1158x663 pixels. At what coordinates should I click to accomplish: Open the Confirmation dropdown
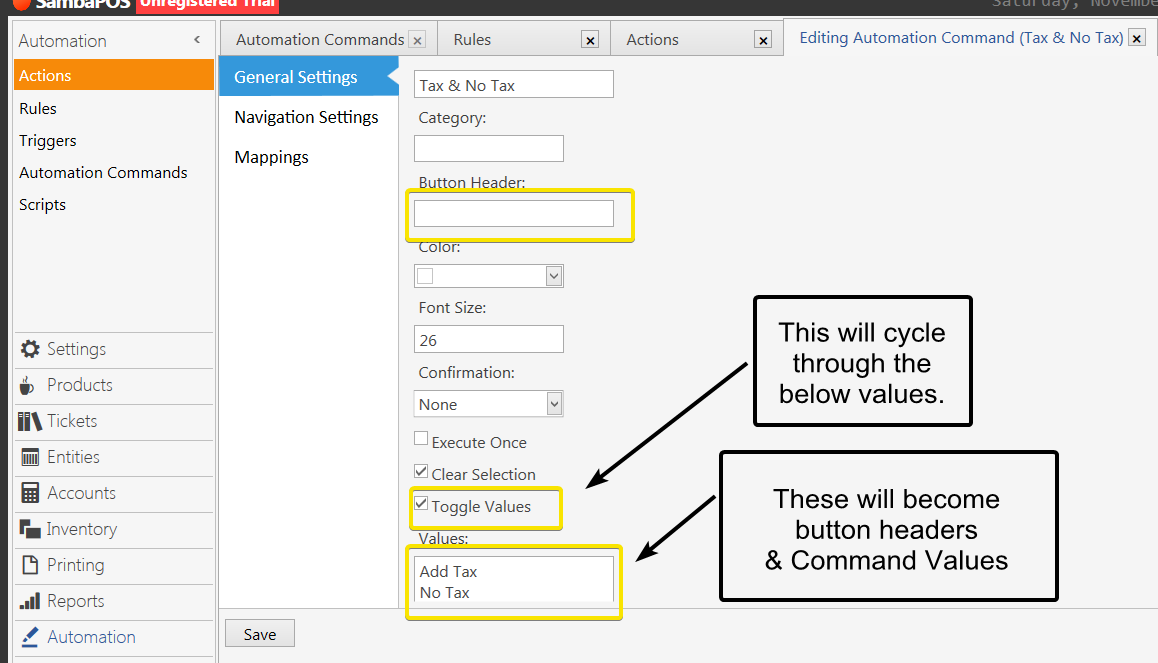pos(554,404)
